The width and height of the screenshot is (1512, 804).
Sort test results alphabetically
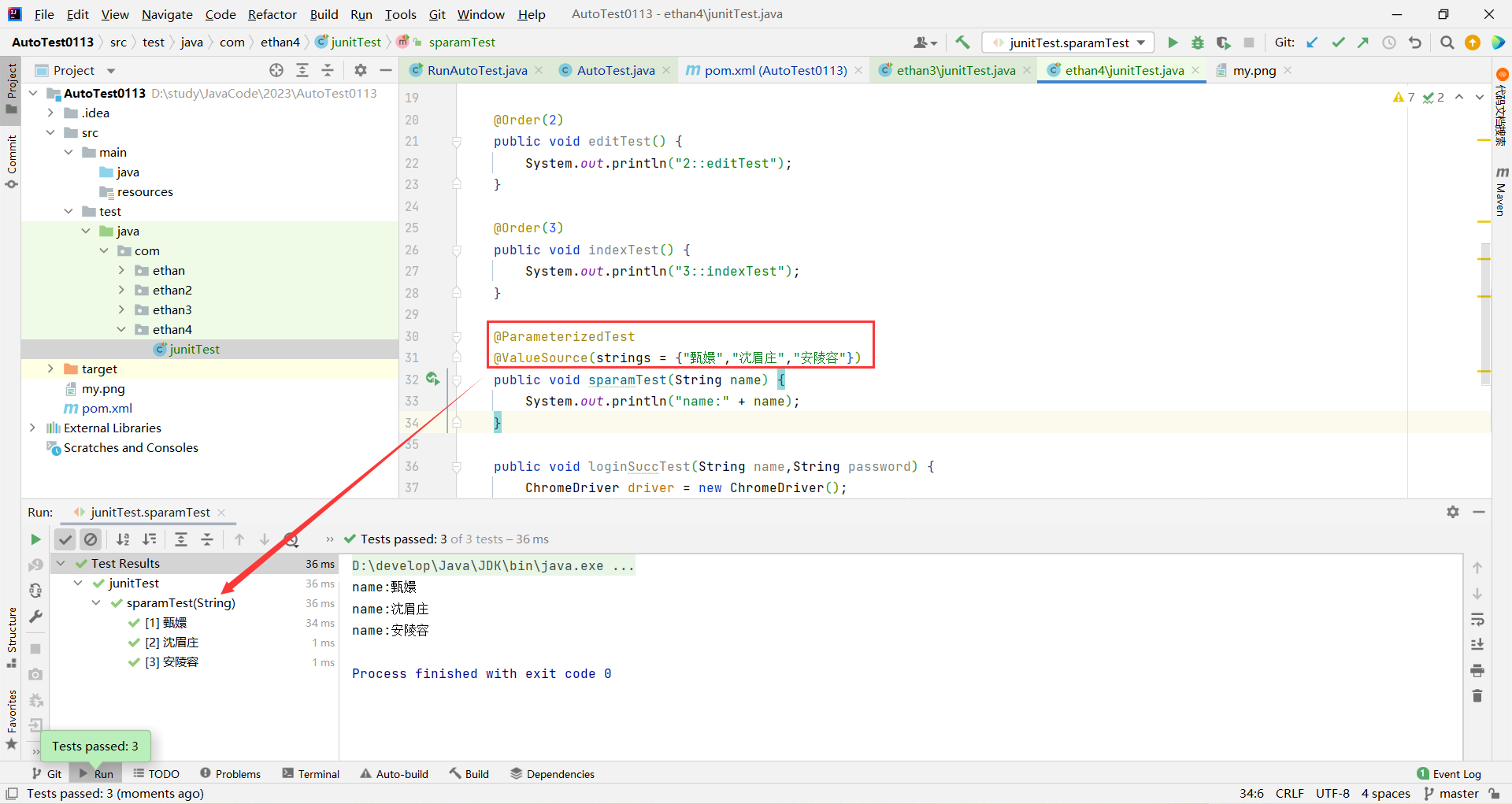point(123,539)
